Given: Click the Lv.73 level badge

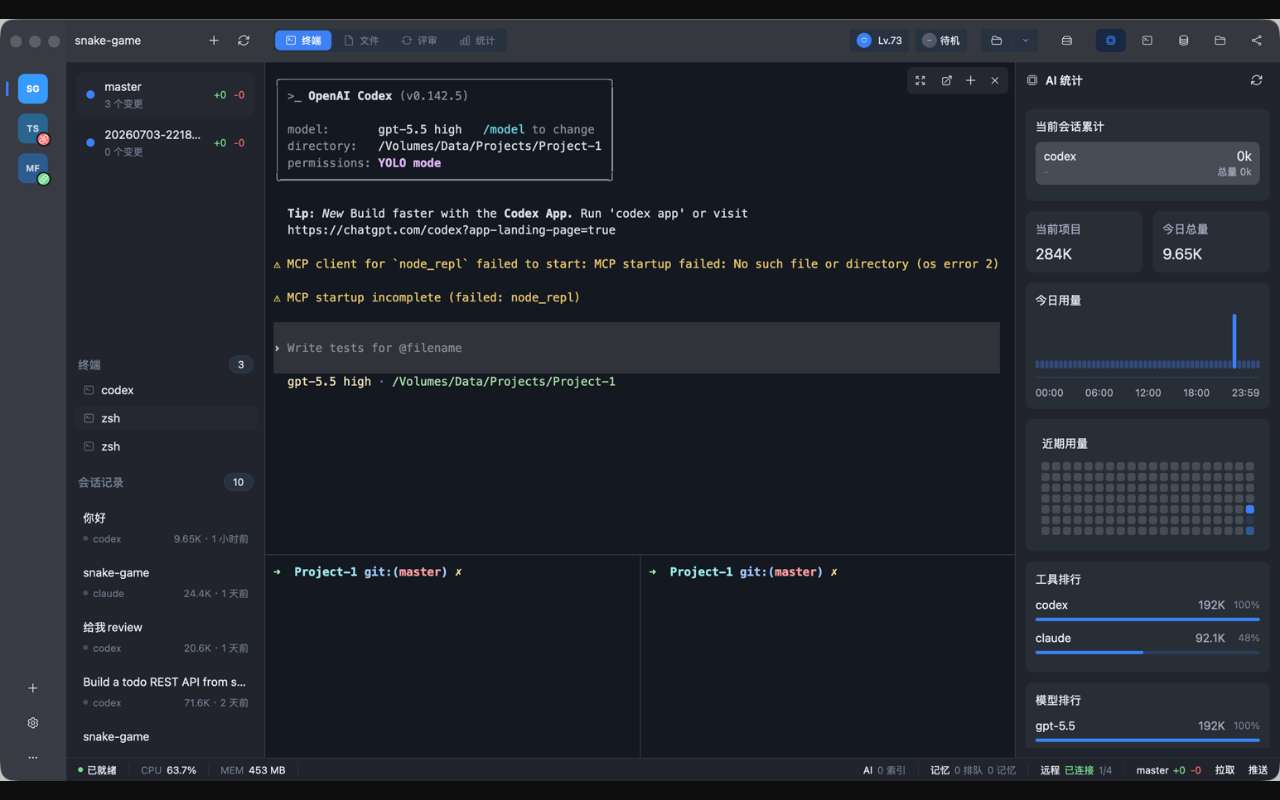Looking at the screenshot, I should (880, 41).
